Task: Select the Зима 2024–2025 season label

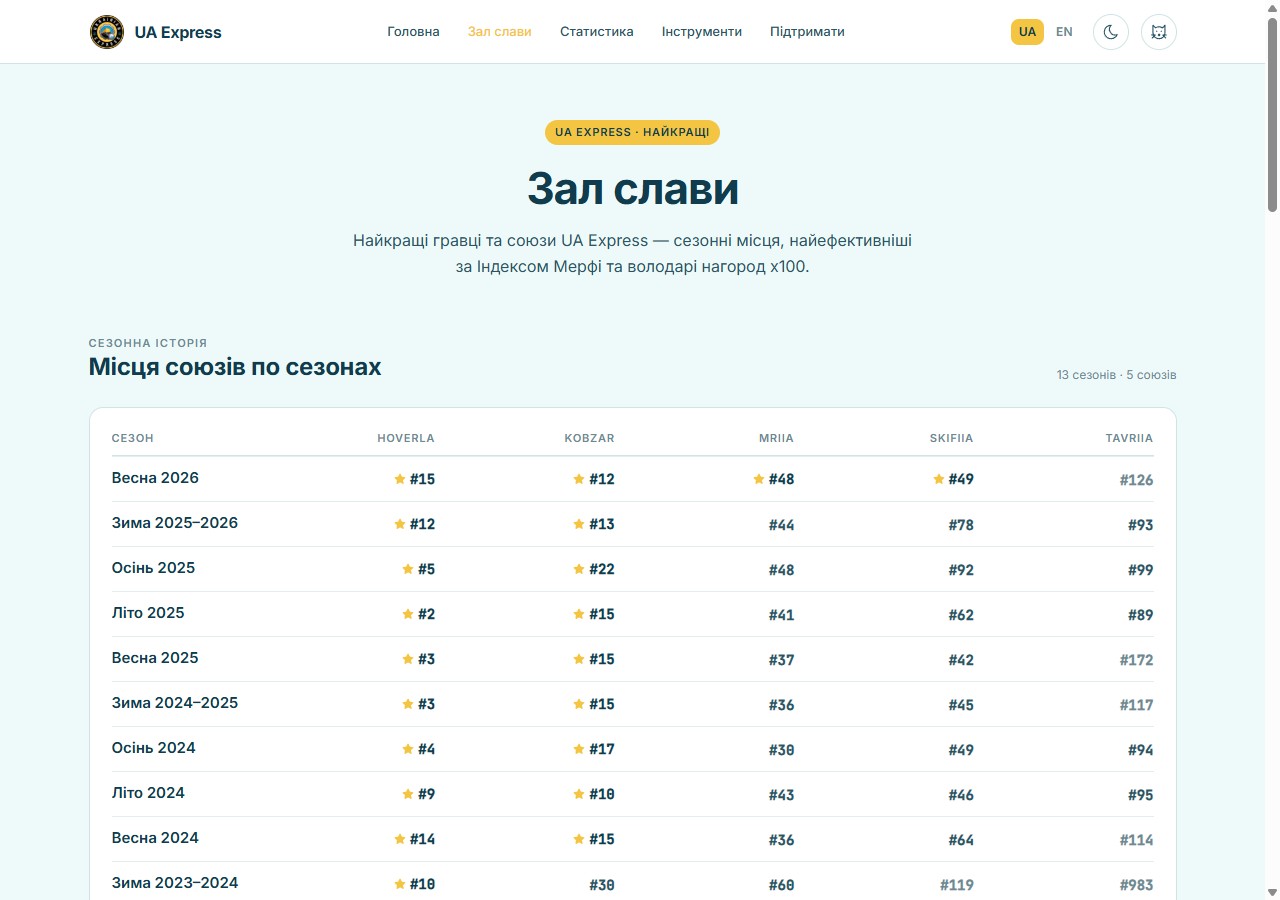Action: pos(175,703)
